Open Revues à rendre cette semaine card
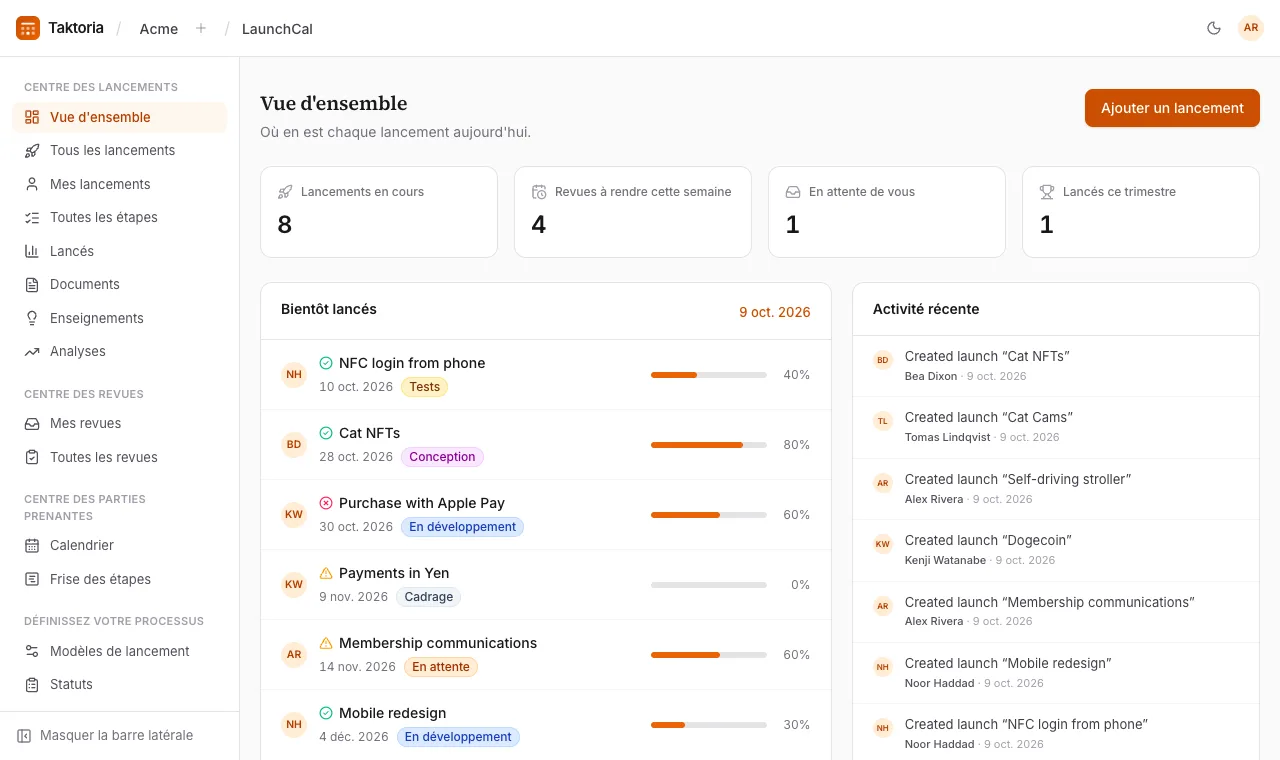 coord(633,212)
